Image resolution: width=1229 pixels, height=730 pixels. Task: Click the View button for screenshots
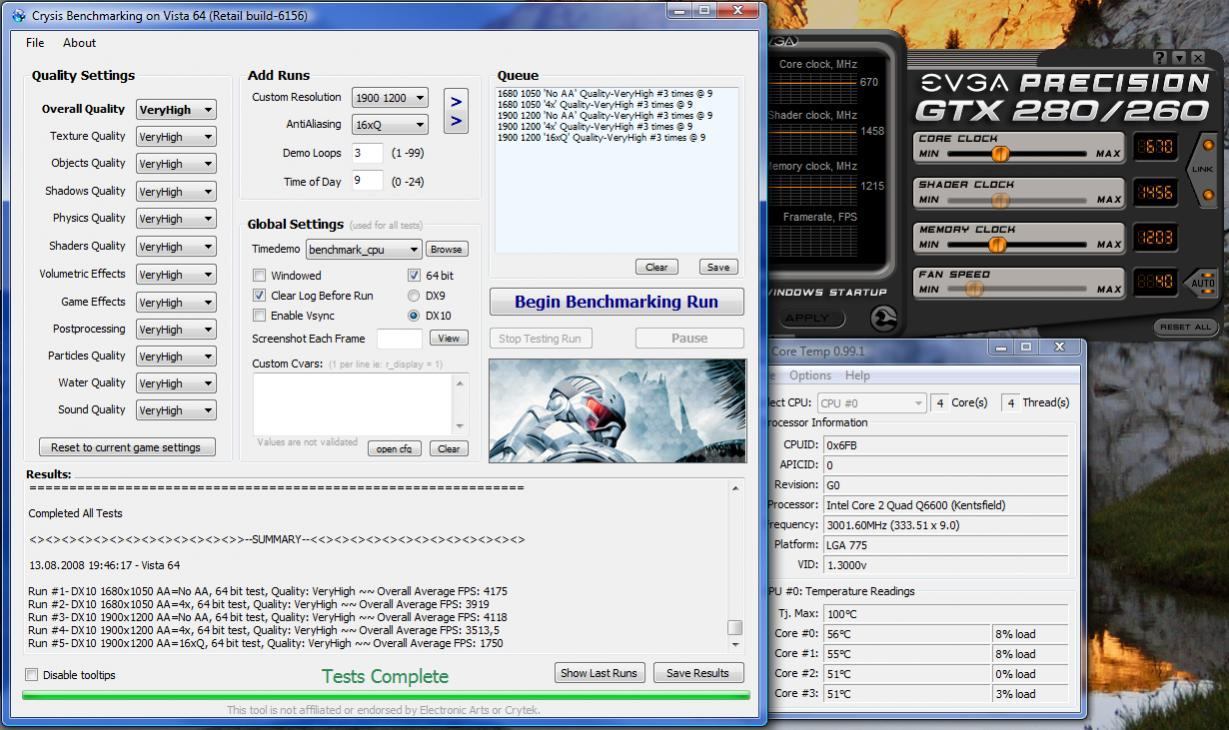click(448, 339)
